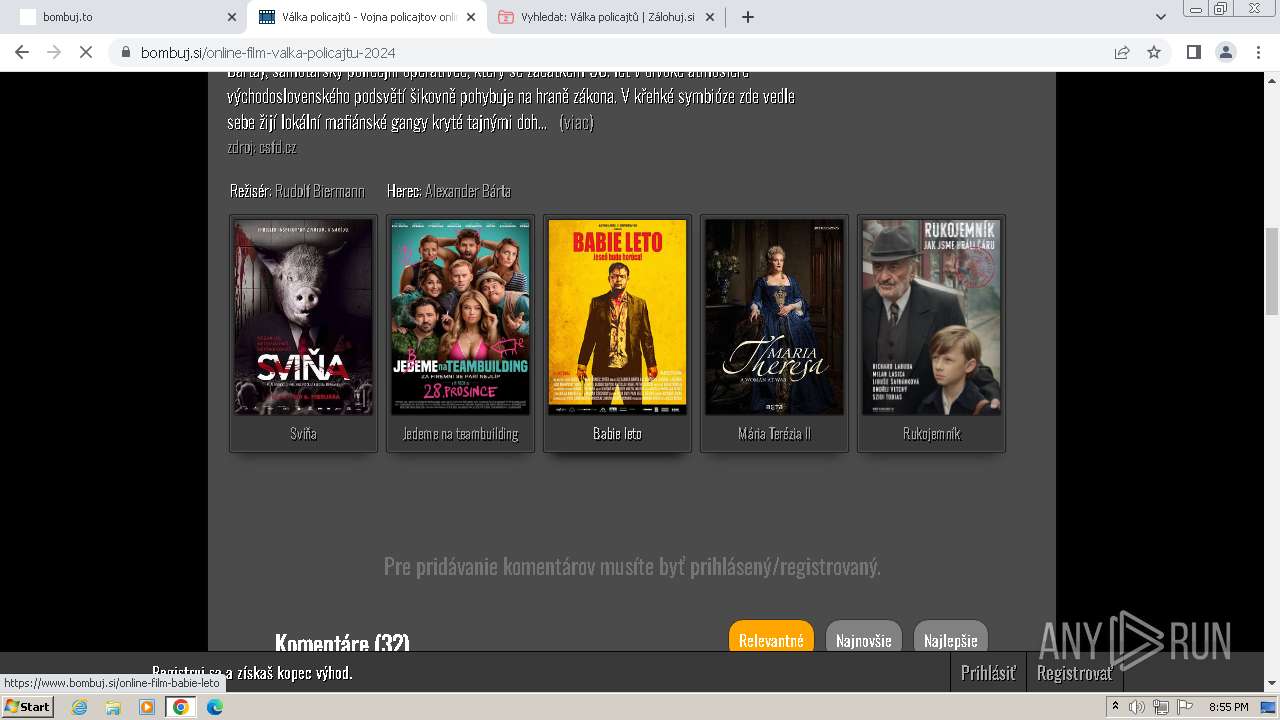Sort comments by Najnovšie
Screen dimensions: 1280x720
click(x=863, y=639)
